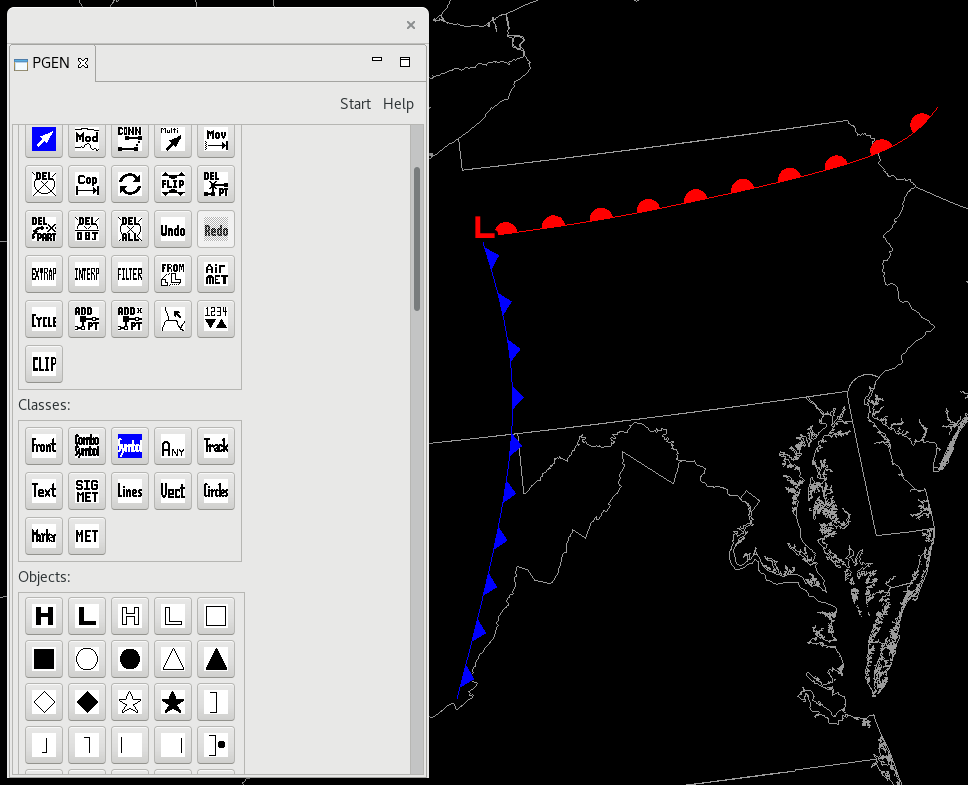Maximize the PGEN view panel
This screenshot has width=968, height=785.
tap(405, 62)
